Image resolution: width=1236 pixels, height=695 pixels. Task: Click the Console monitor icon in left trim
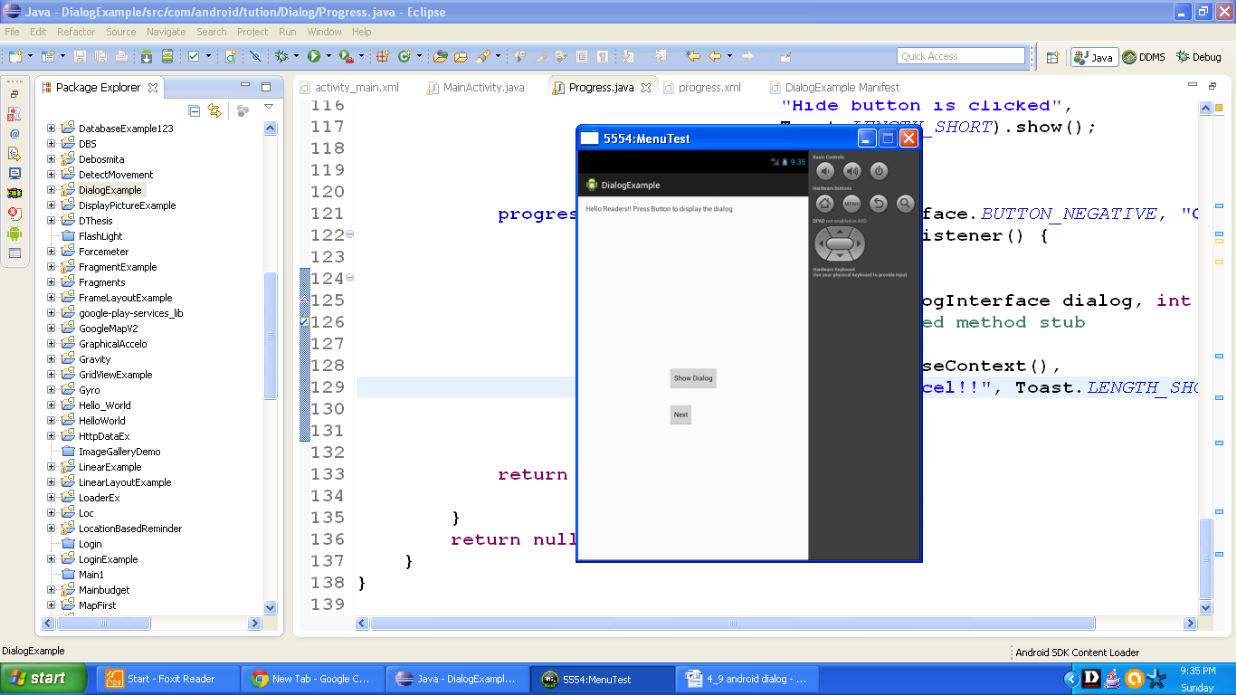tap(14, 173)
